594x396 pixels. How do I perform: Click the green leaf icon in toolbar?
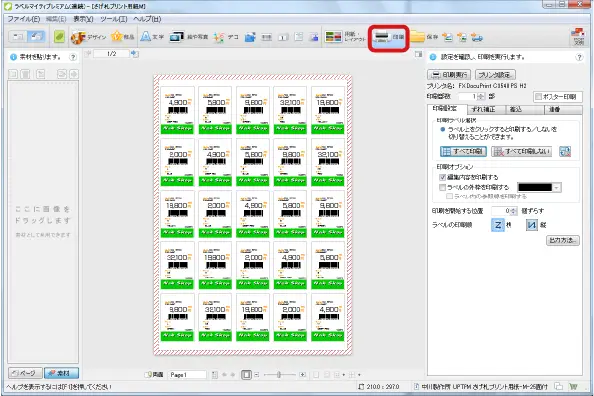(x=59, y=37)
